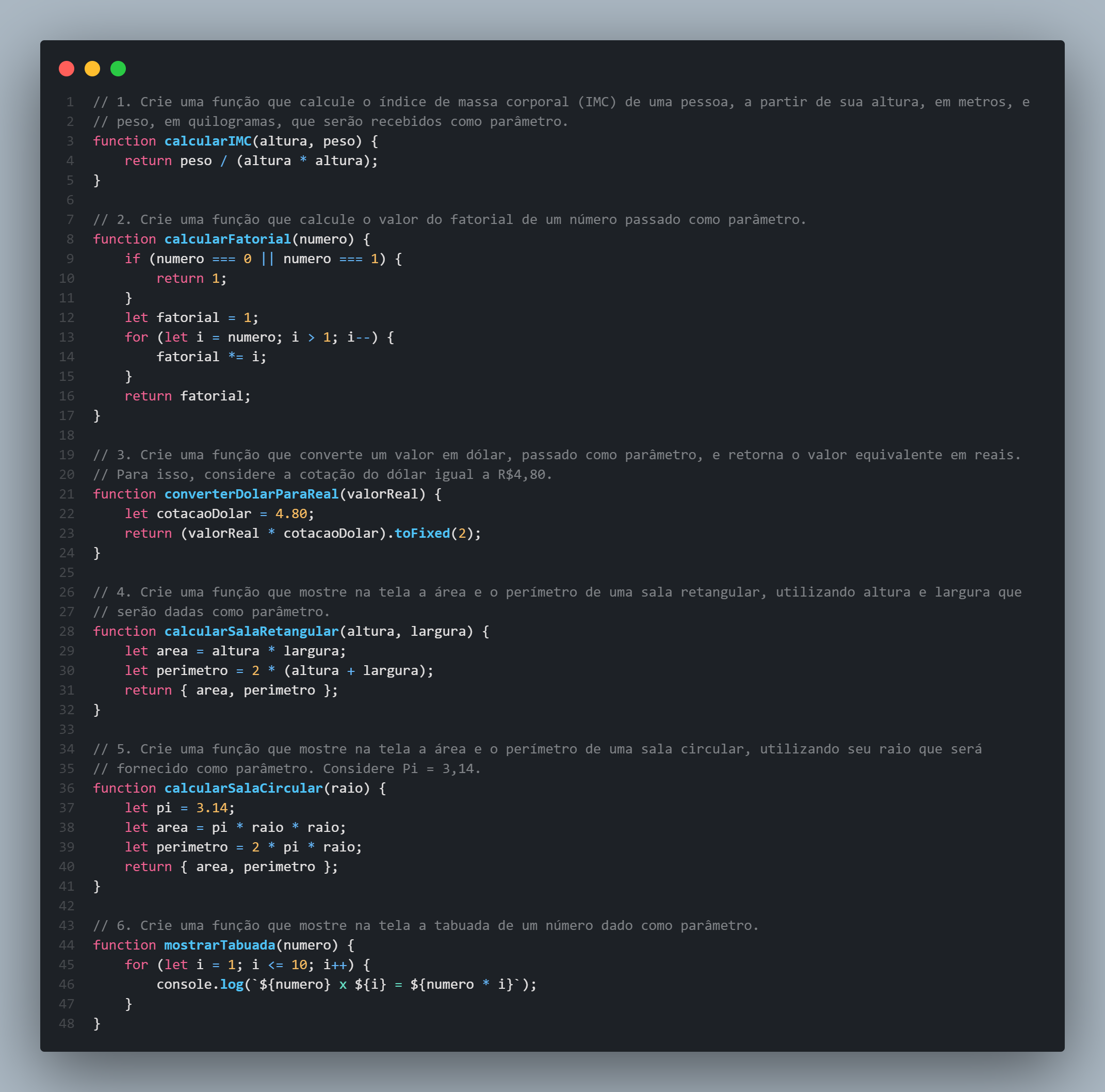Click the red close window dot
This screenshot has height=1092, width=1105.
click(67, 69)
